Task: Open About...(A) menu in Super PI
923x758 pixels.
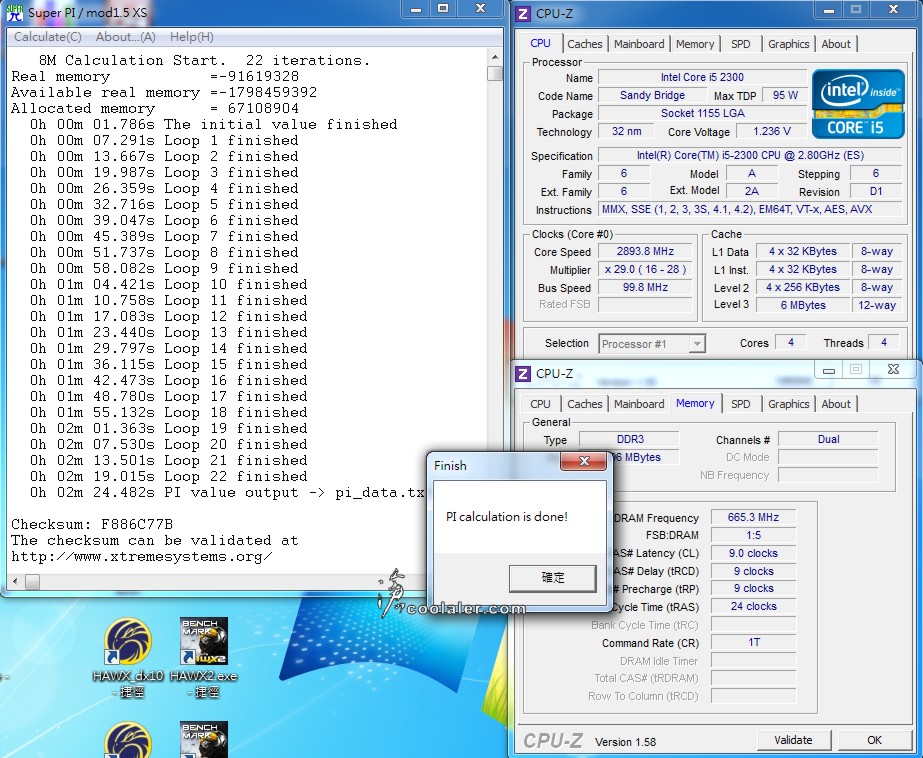Action: click(125, 36)
